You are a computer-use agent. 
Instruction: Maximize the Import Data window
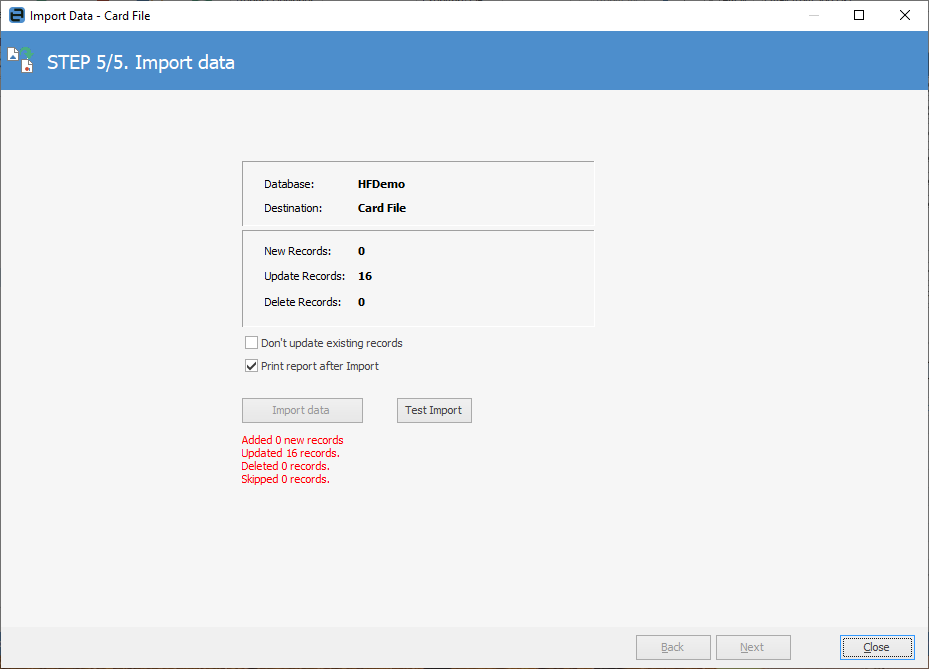[859, 15]
